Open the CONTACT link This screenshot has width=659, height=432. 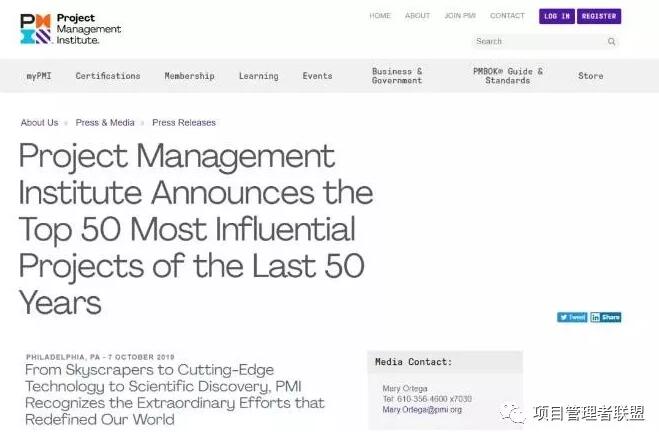point(507,16)
